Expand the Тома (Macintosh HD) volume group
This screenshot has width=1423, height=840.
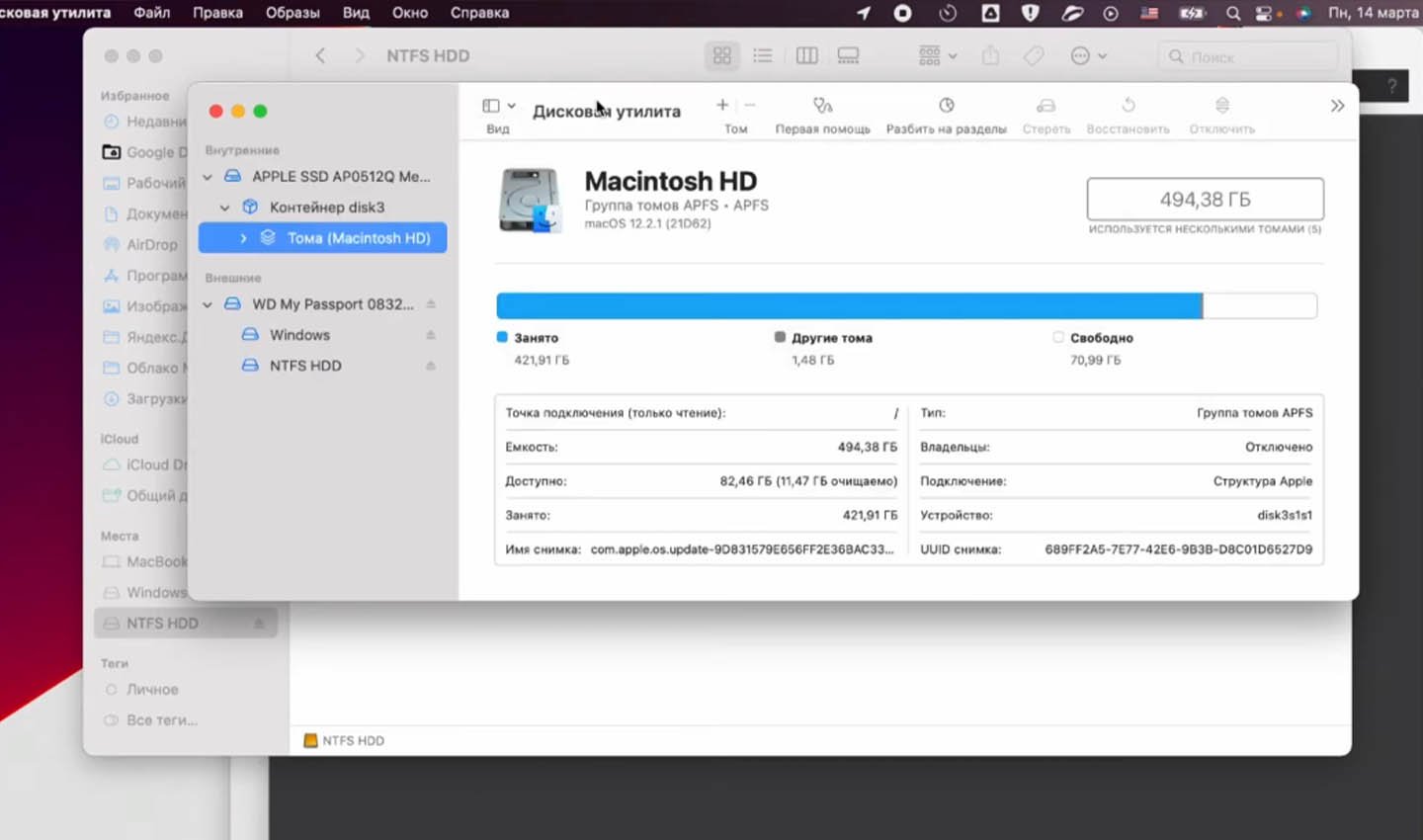click(x=243, y=238)
